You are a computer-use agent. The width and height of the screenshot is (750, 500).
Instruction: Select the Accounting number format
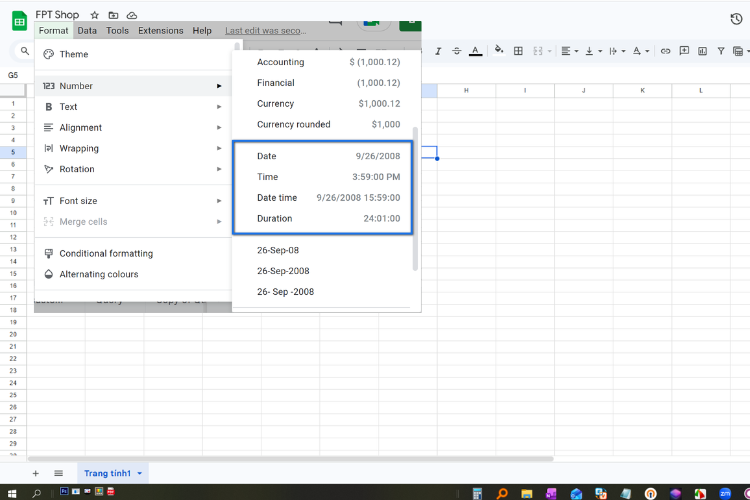326,62
